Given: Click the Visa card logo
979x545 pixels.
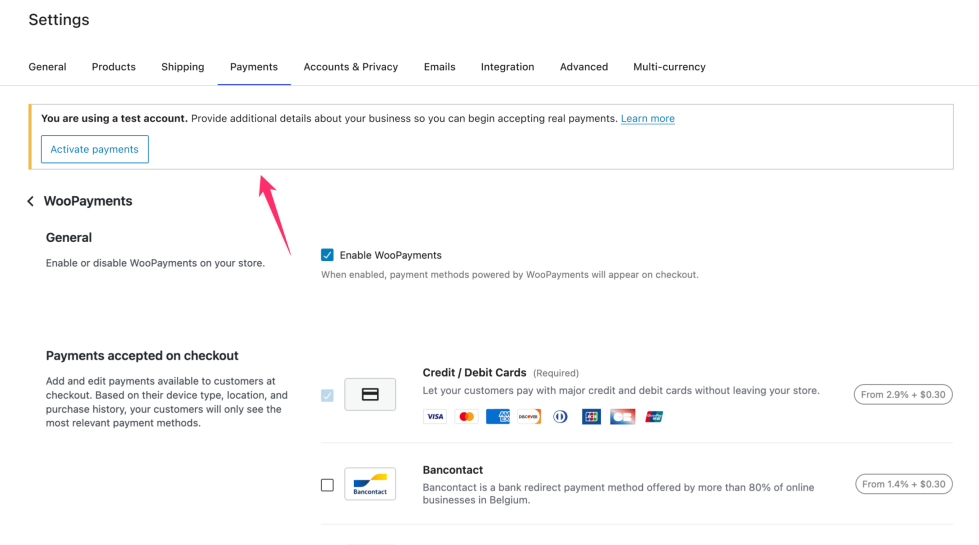Looking at the screenshot, I should click(x=435, y=417).
